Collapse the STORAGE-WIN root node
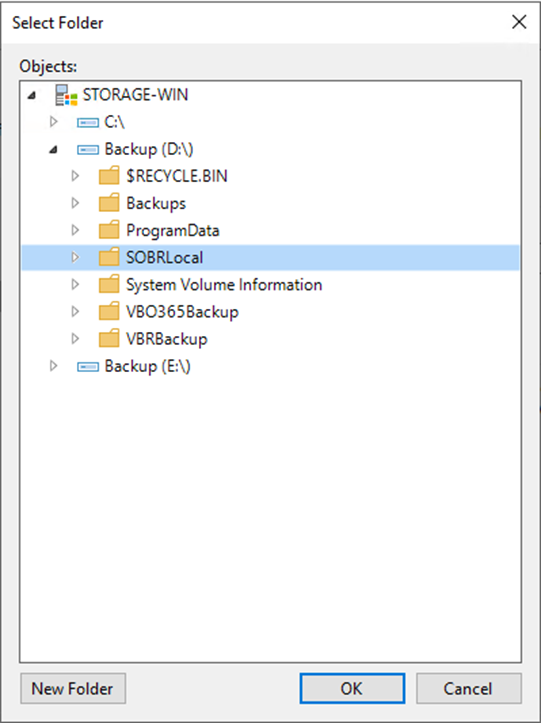541x723 pixels. pos(32,96)
